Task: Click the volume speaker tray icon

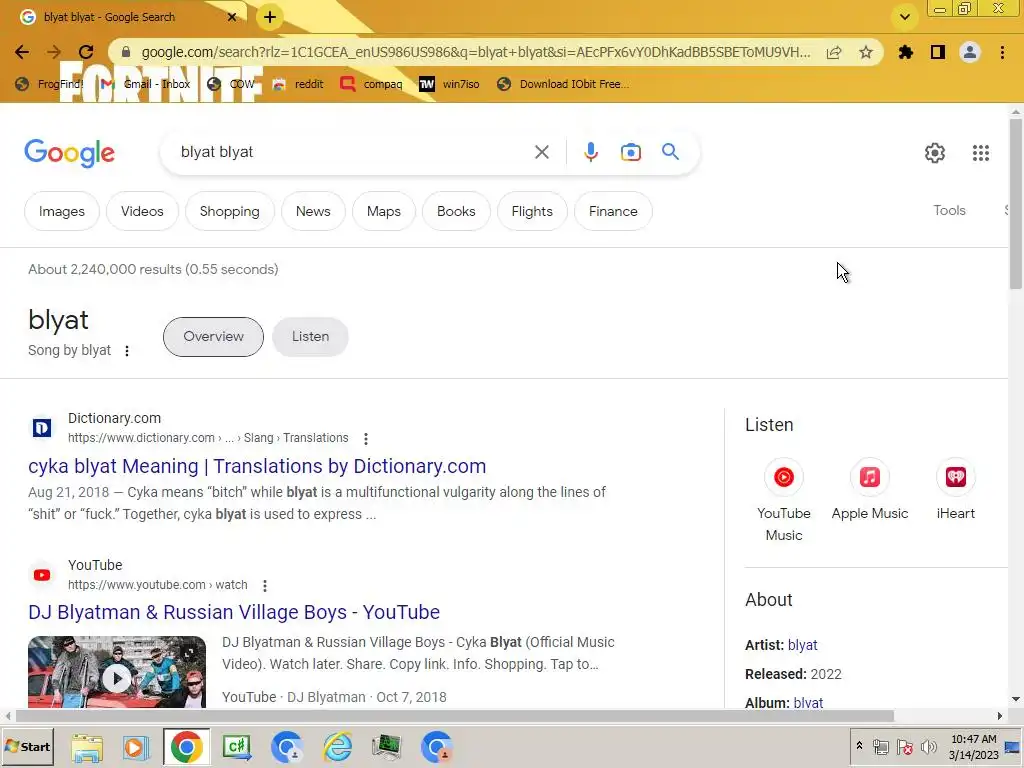Action: [x=928, y=746]
